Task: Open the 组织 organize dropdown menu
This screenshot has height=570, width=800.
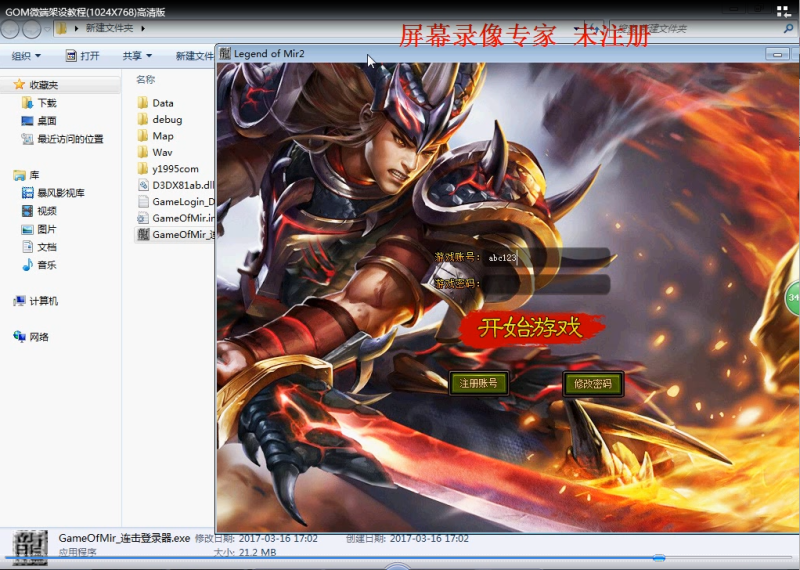Action: [x=26, y=56]
